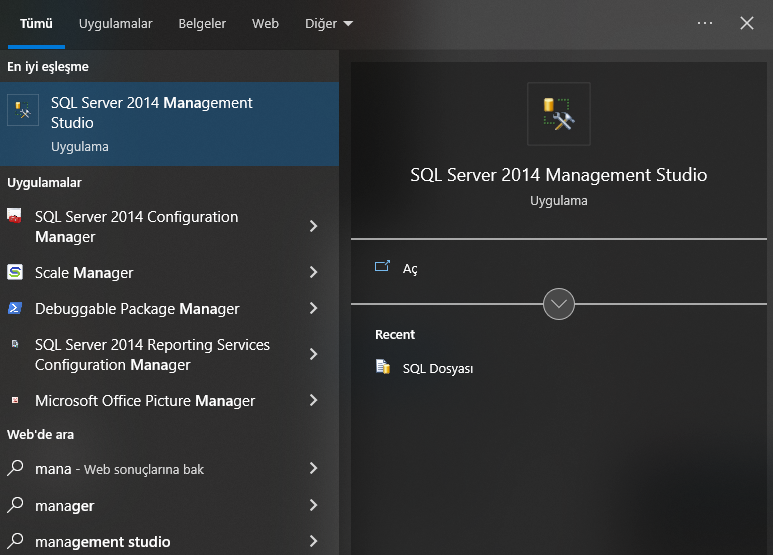
Task: Click the open-window icon beside Aç
Action: tap(382, 267)
